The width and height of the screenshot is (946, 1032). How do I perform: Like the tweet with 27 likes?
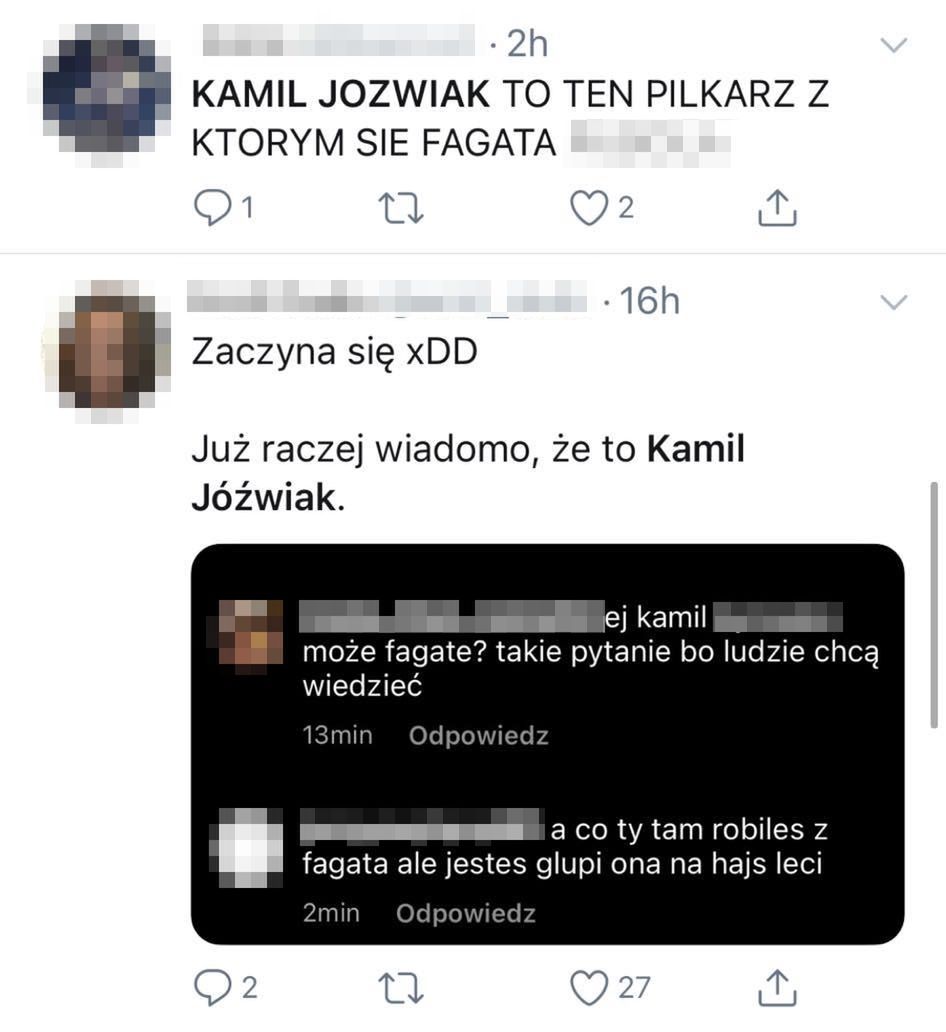pyautogui.click(x=588, y=988)
